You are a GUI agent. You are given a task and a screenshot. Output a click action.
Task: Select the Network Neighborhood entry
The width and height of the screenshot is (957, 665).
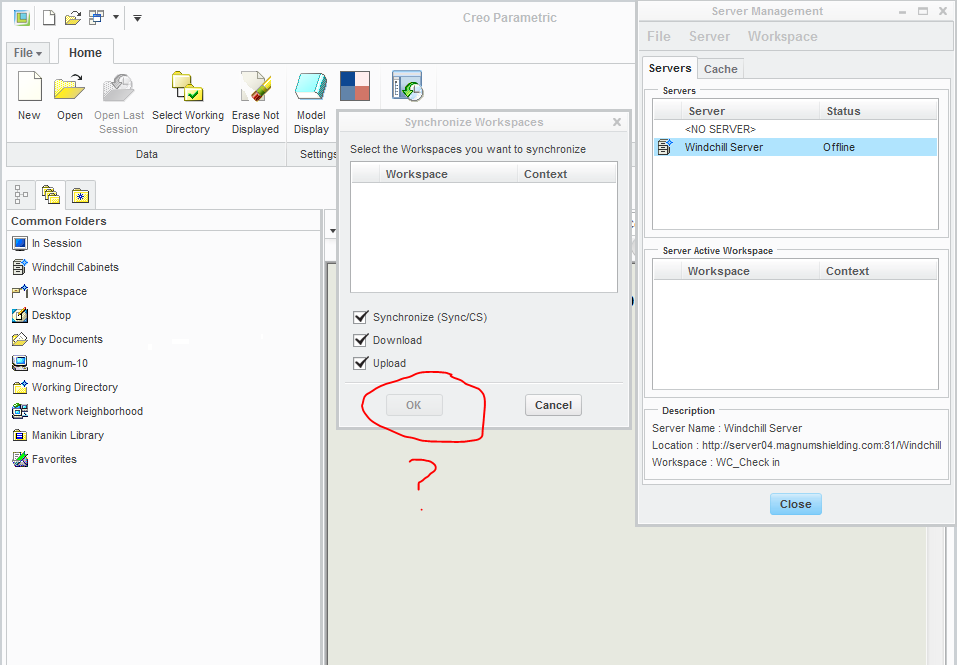(x=78, y=411)
